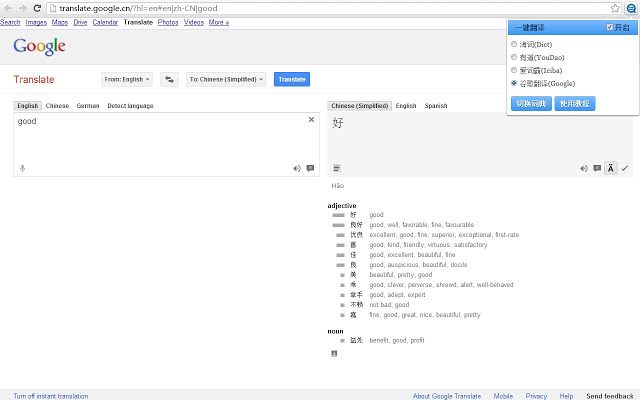Select Chinese source language tab

pos(57,106)
